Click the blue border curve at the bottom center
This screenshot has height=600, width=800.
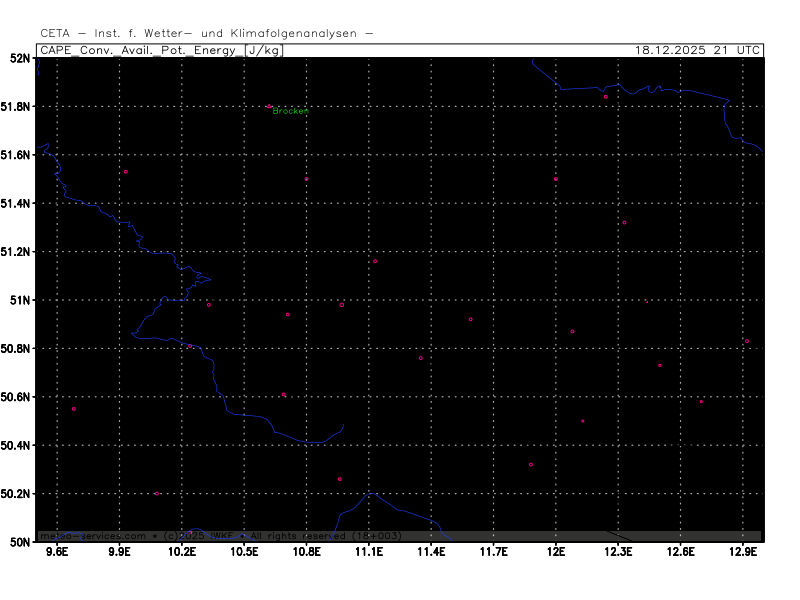pos(400,507)
